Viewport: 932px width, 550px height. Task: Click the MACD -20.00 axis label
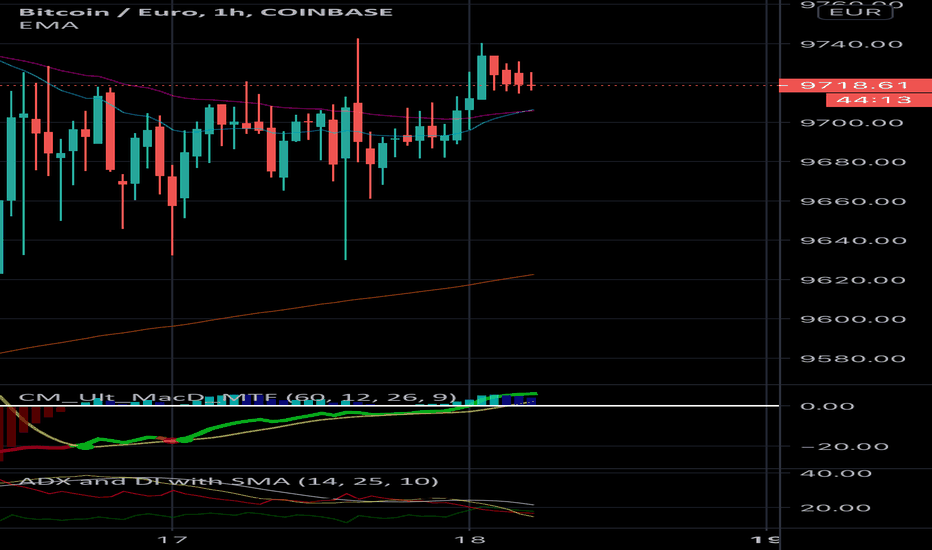point(844,447)
